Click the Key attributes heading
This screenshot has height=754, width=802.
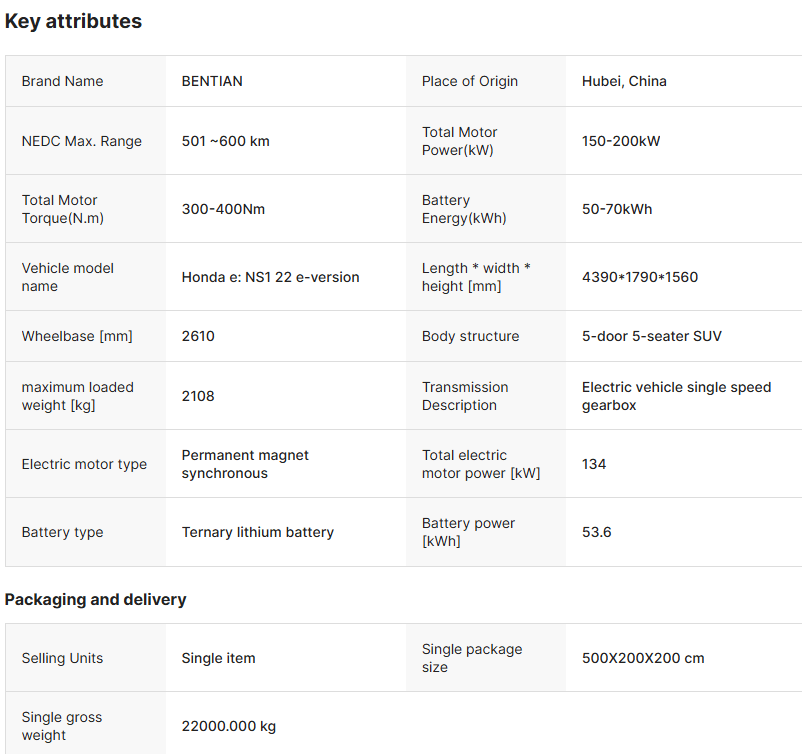tap(73, 21)
